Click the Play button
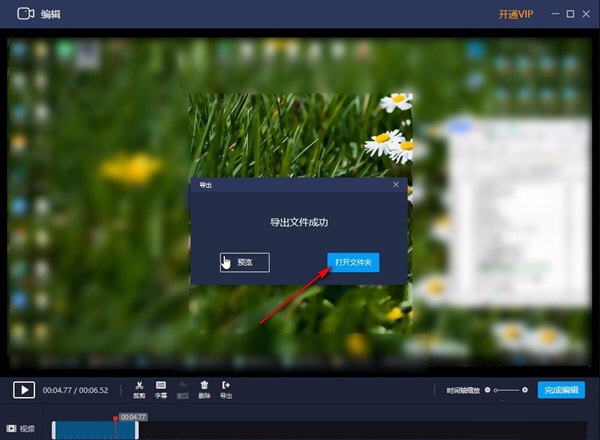Viewport: 600px width, 440px height. click(x=23, y=390)
